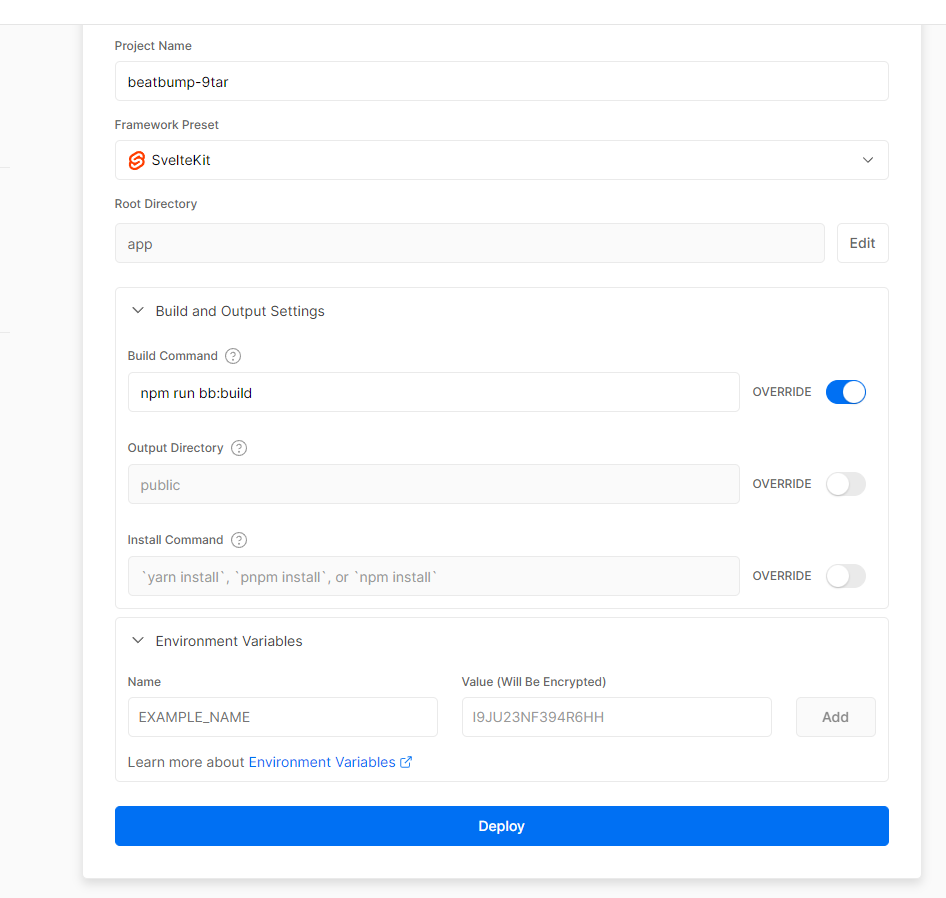
Task: Focus the EXAMPLE_NAME variable name field
Action: click(x=282, y=717)
